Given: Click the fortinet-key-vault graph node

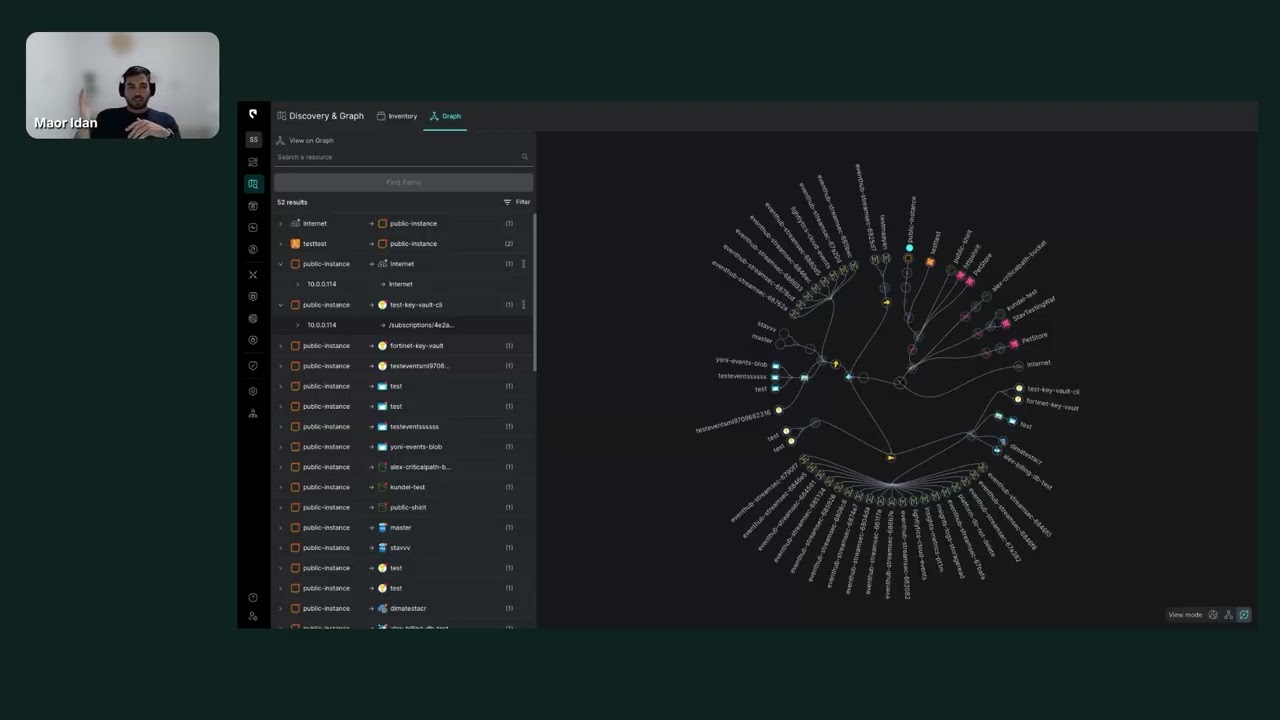Looking at the screenshot, I should click(x=1018, y=399).
